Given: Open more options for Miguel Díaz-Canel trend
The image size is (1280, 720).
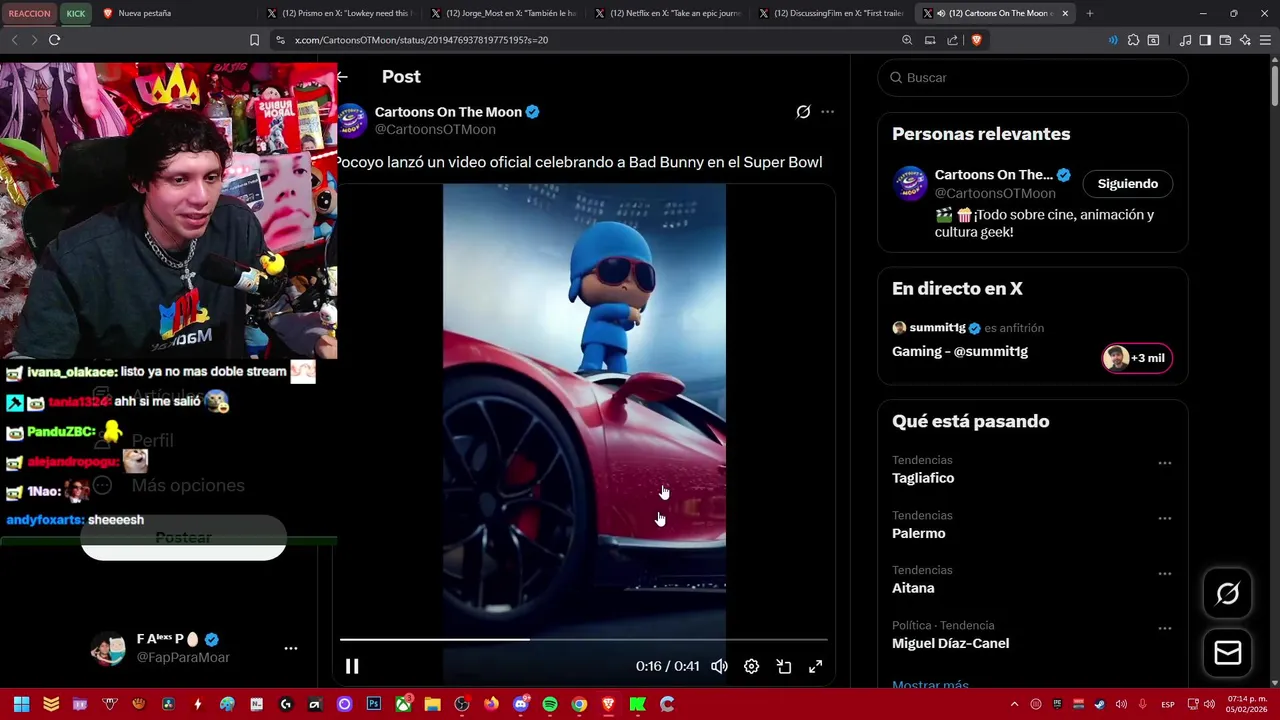Looking at the screenshot, I should (x=1164, y=629).
